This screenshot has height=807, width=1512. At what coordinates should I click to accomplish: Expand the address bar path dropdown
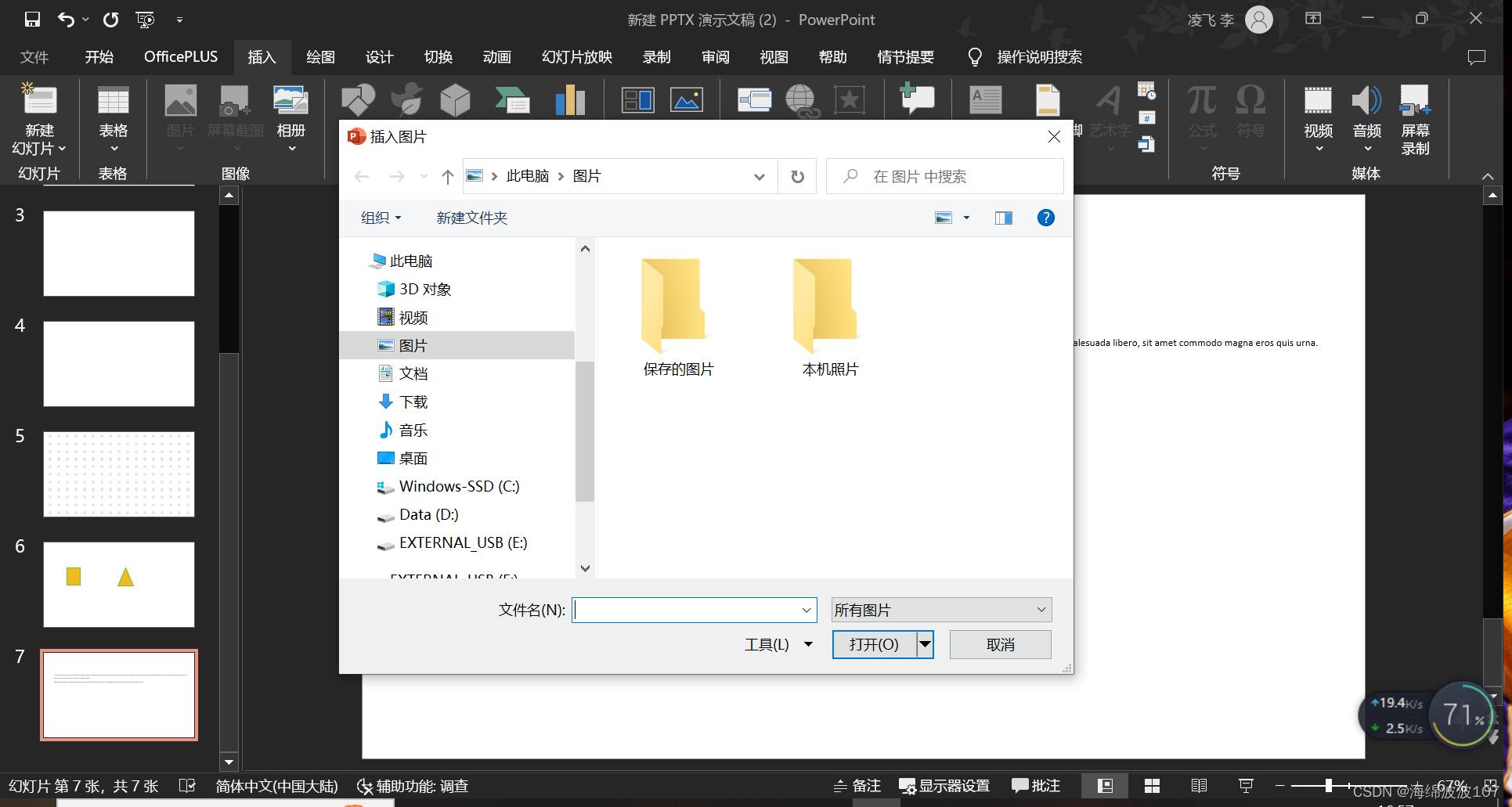click(759, 177)
